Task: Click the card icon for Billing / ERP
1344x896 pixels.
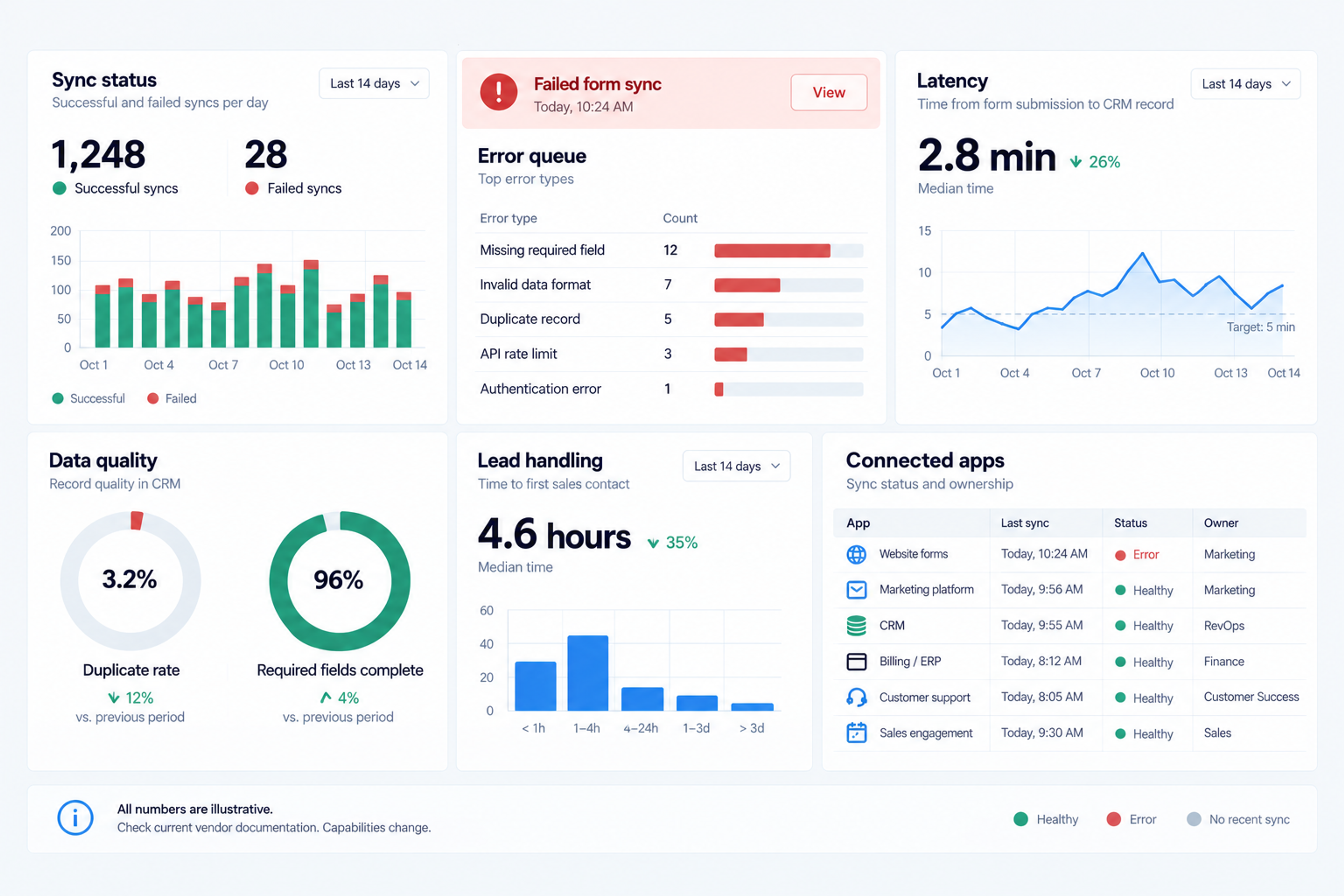Action: coord(856,662)
